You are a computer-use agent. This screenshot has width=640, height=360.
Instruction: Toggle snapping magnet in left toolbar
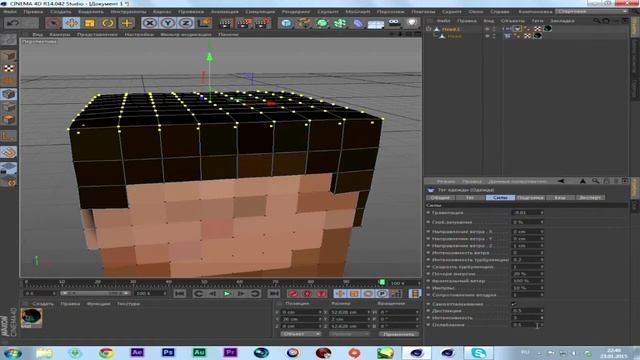click(9, 152)
